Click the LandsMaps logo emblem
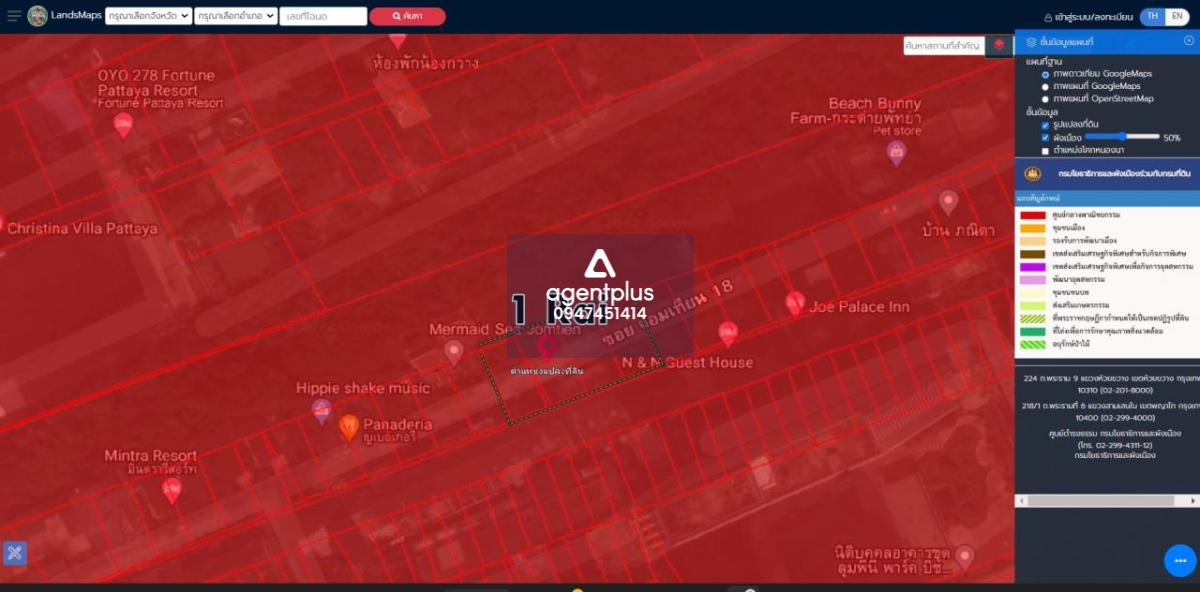This screenshot has height=592, width=1200. pyautogui.click(x=38, y=16)
